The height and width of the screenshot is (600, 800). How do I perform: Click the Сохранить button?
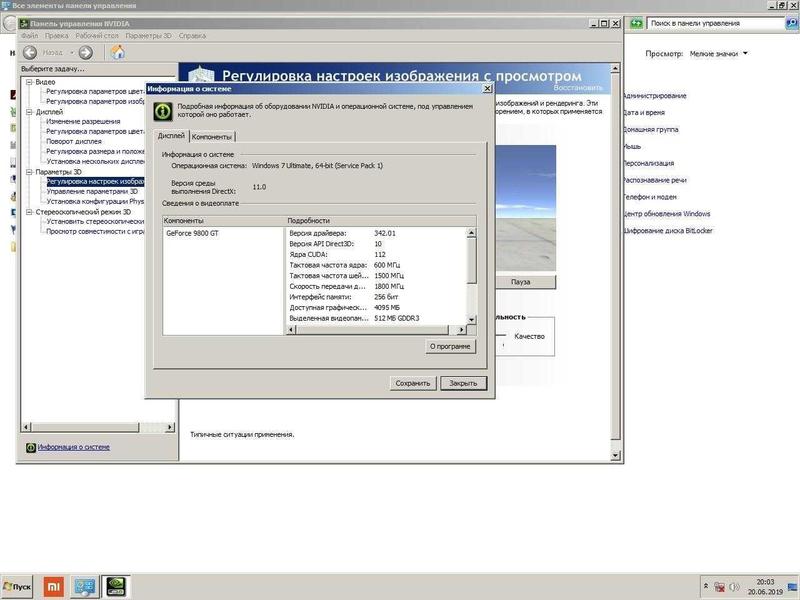coord(412,383)
